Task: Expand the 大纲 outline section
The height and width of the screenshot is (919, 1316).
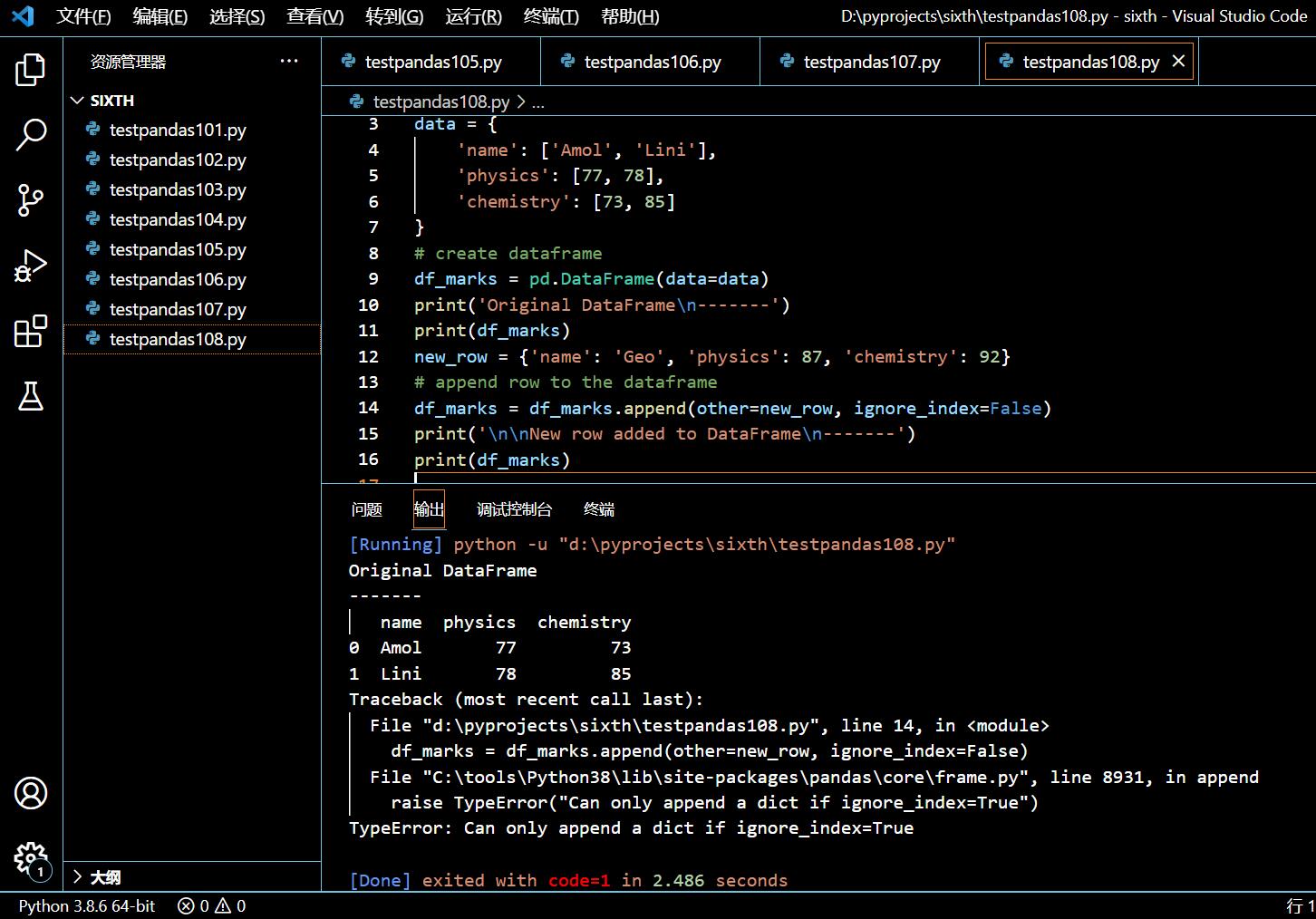Action: coord(192,876)
